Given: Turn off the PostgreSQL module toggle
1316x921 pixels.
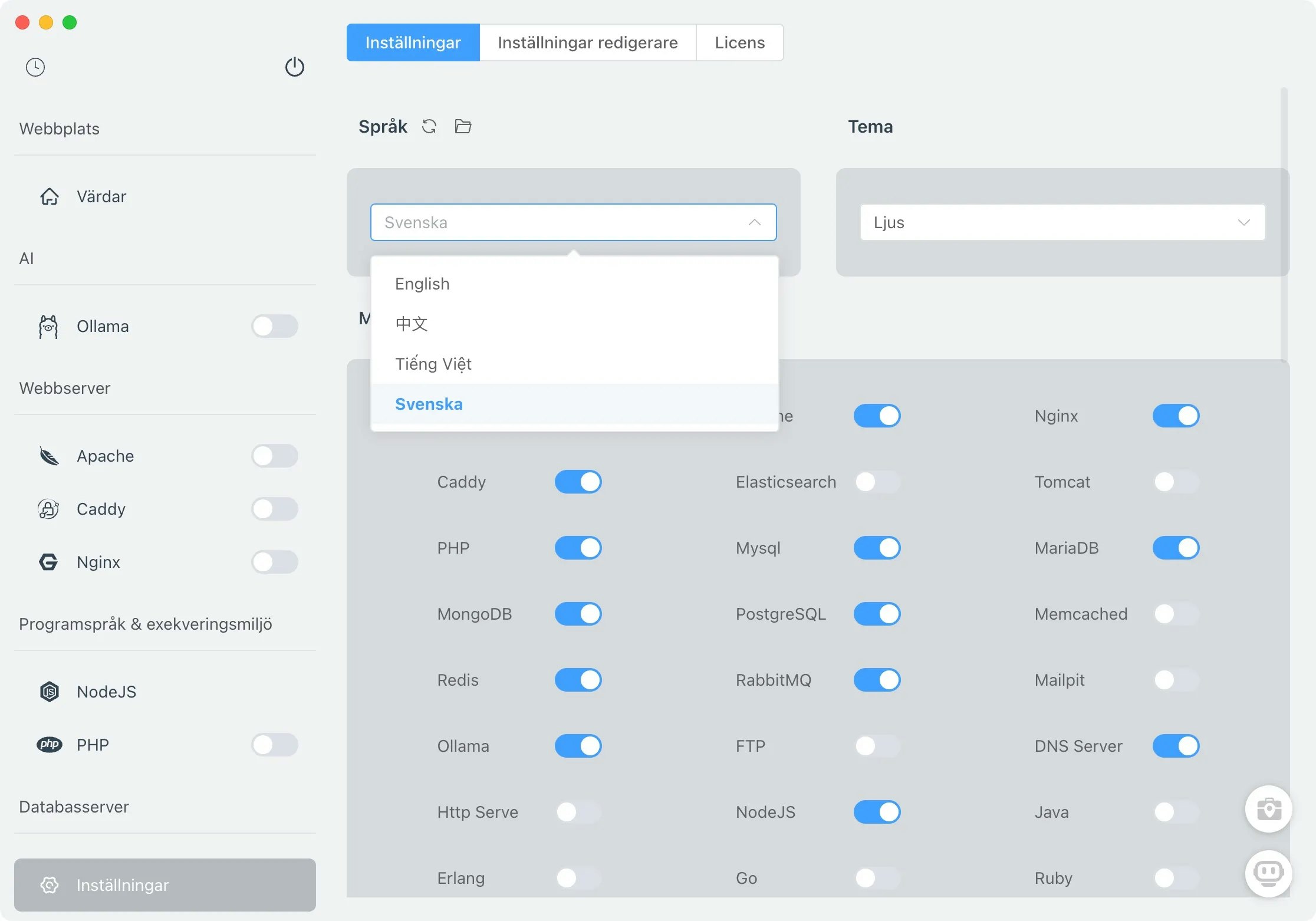Looking at the screenshot, I should (x=877, y=614).
